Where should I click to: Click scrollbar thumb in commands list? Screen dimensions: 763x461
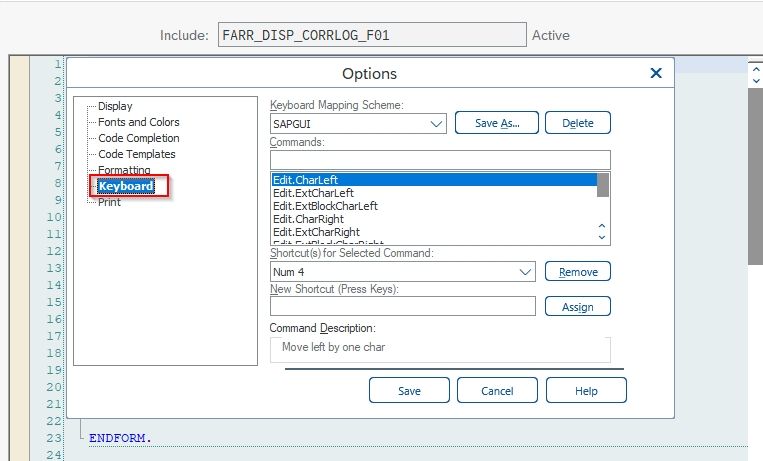click(x=603, y=185)
